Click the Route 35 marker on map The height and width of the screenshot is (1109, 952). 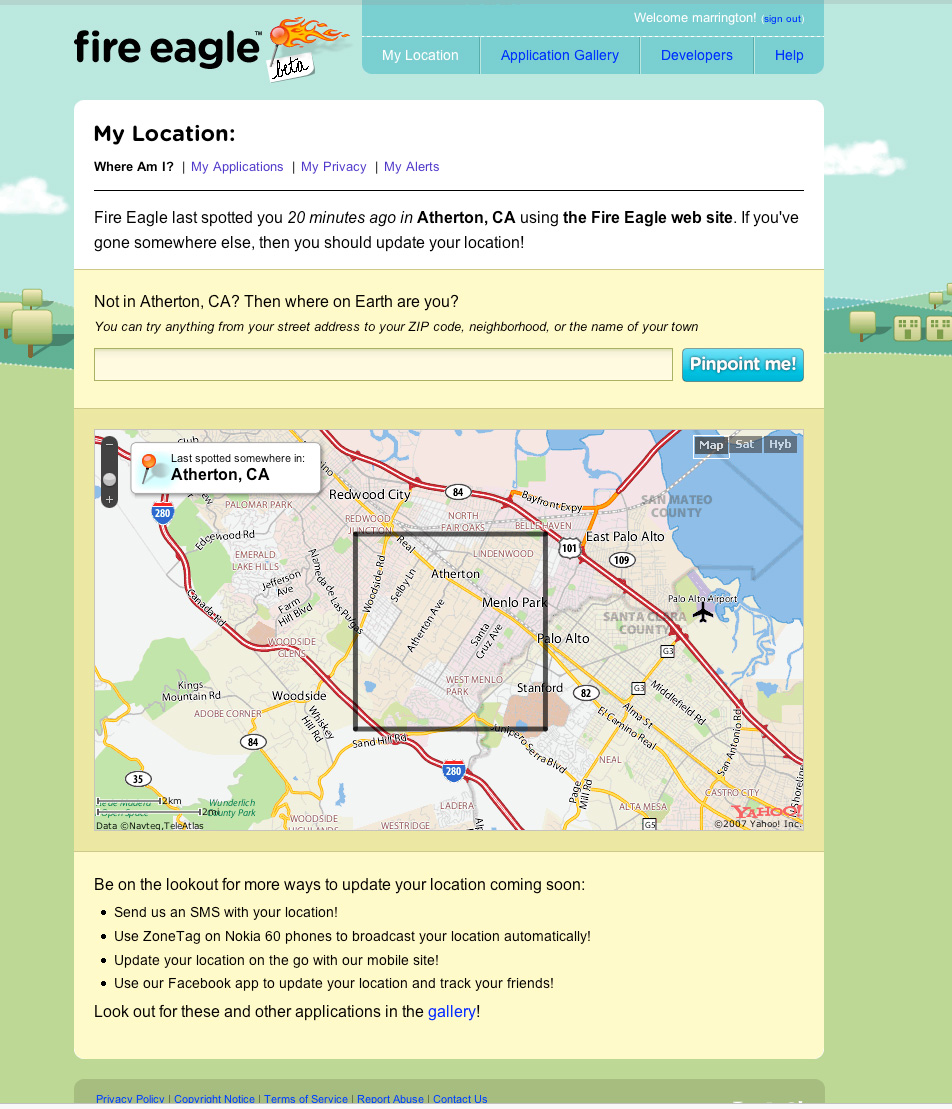tap(138, 779)
